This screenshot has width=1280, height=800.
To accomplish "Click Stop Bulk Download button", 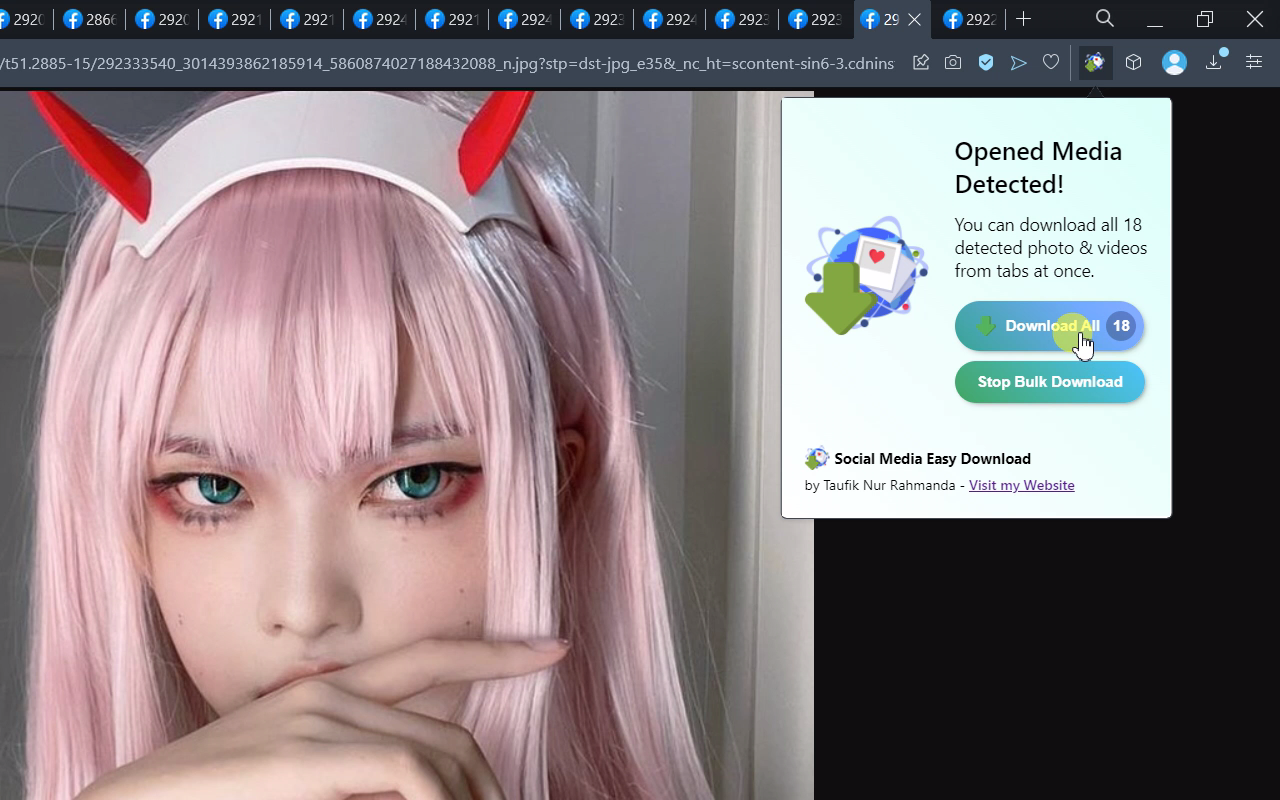I will click(x=1049, y=382).
